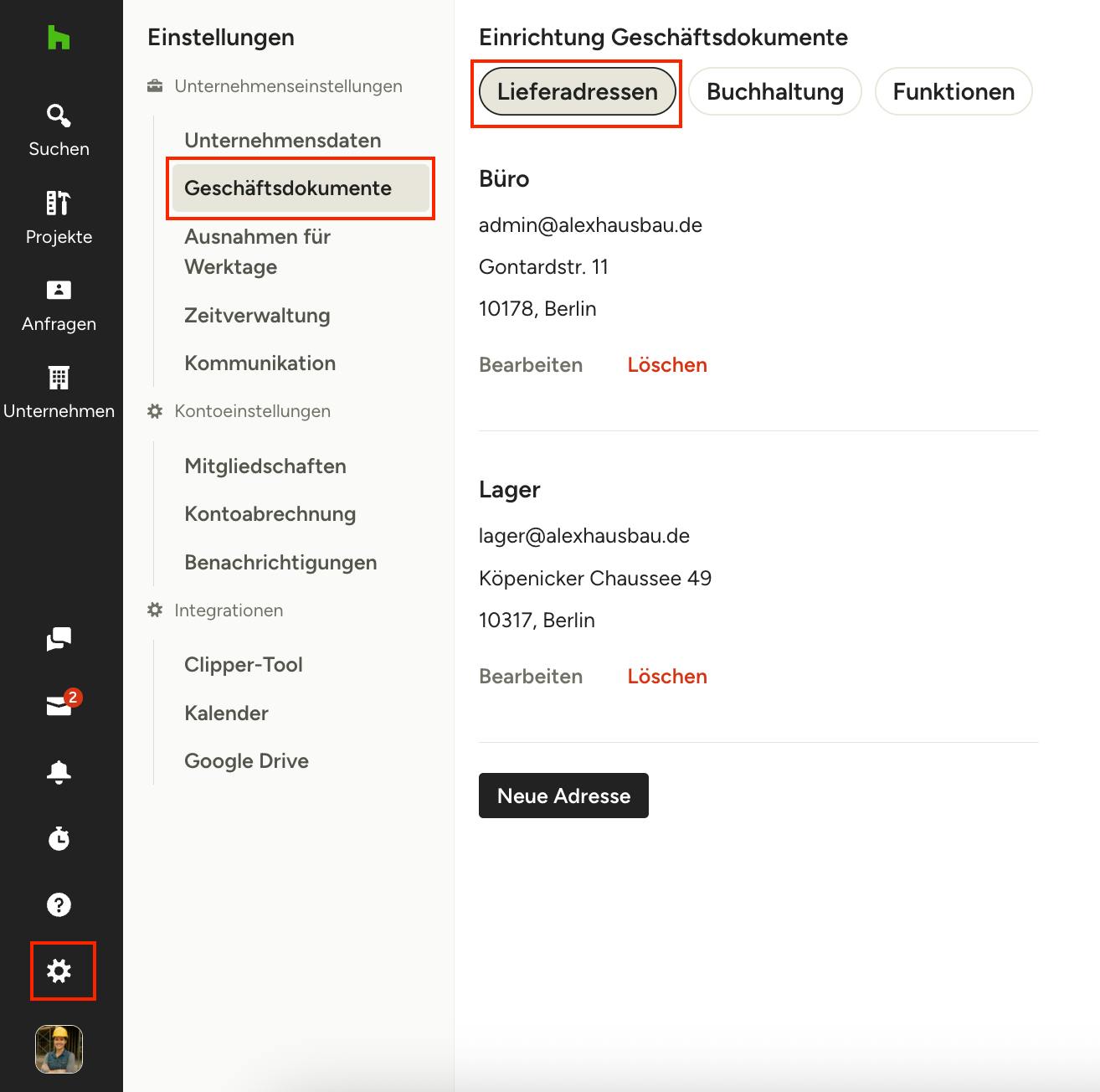Click the gear icon beside Integrationen
Viewport: 1100px width, 1092px height.
(x=155, y=610)
